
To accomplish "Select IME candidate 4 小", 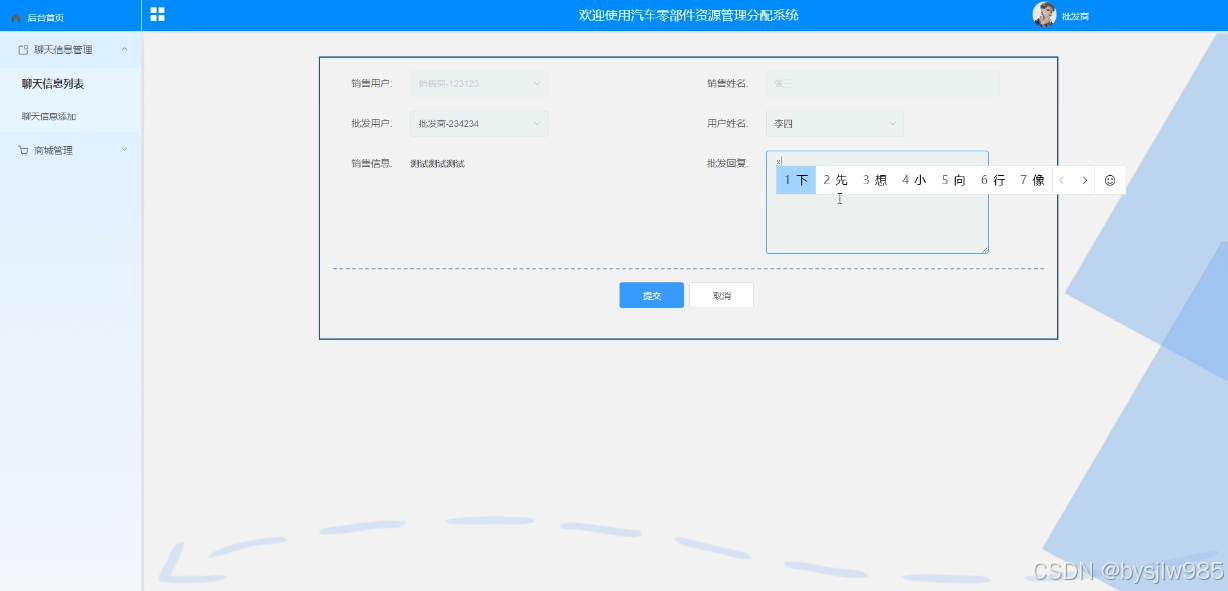I will (x=914, y=180).
